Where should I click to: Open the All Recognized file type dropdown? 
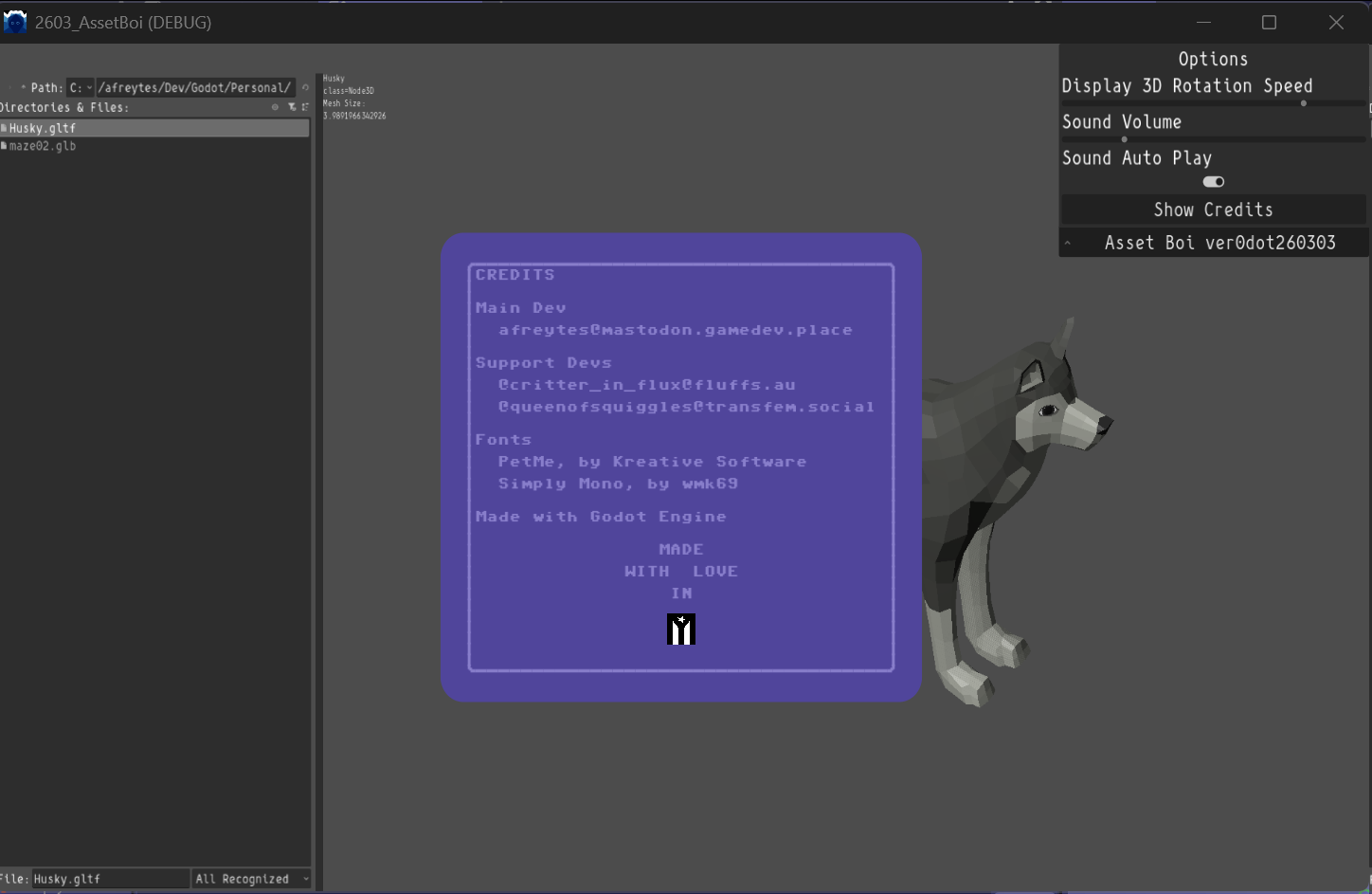click(252, 879)
